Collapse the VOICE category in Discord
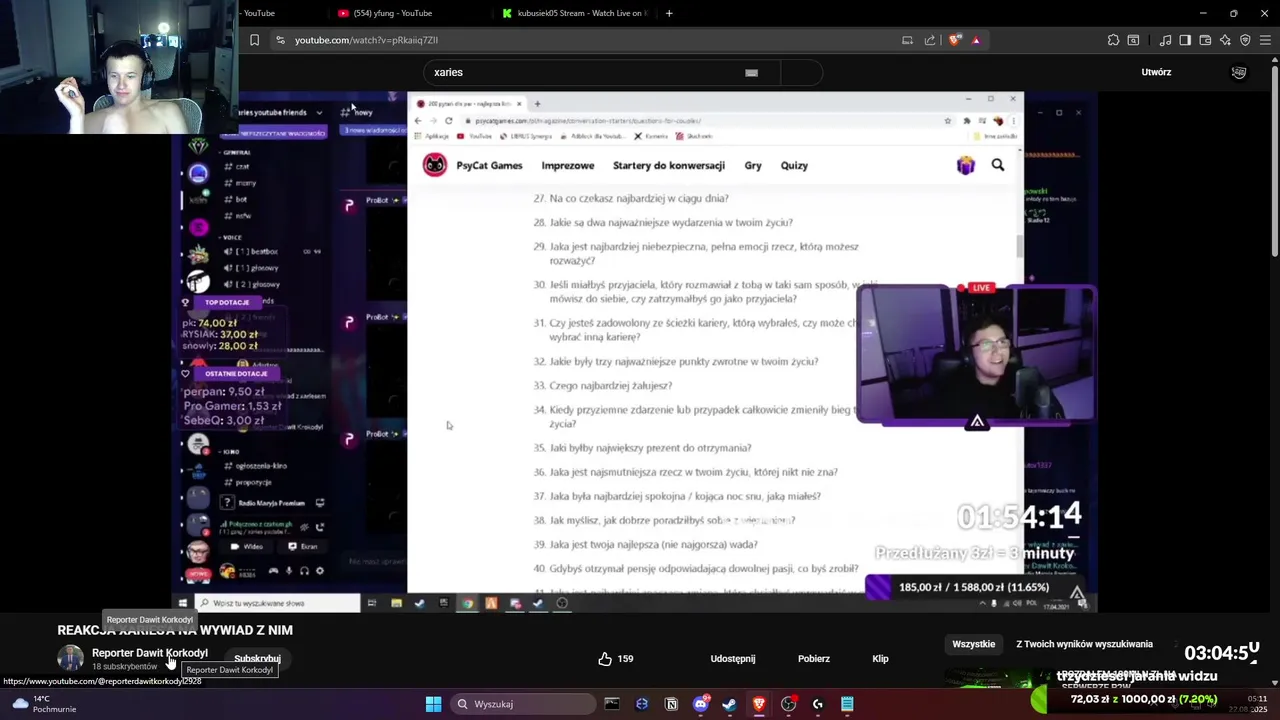Viewport: 1280px width, 720px height. tap(232, 237)
